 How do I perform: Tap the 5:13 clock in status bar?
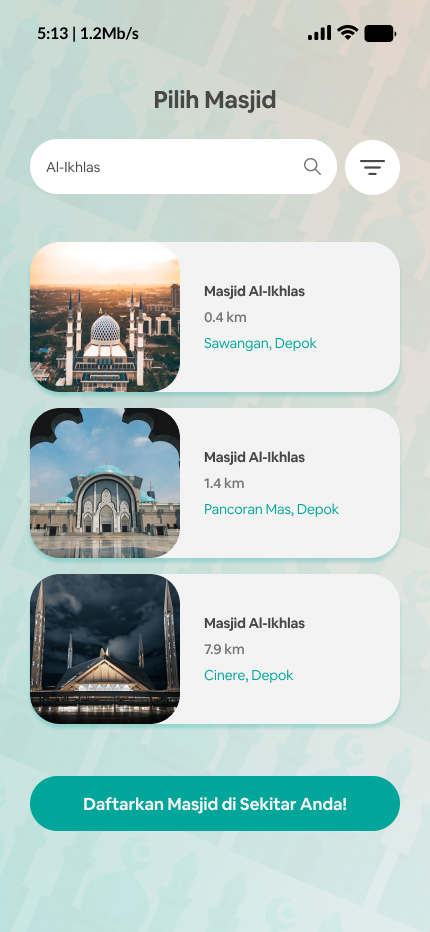tap(52, 33)
